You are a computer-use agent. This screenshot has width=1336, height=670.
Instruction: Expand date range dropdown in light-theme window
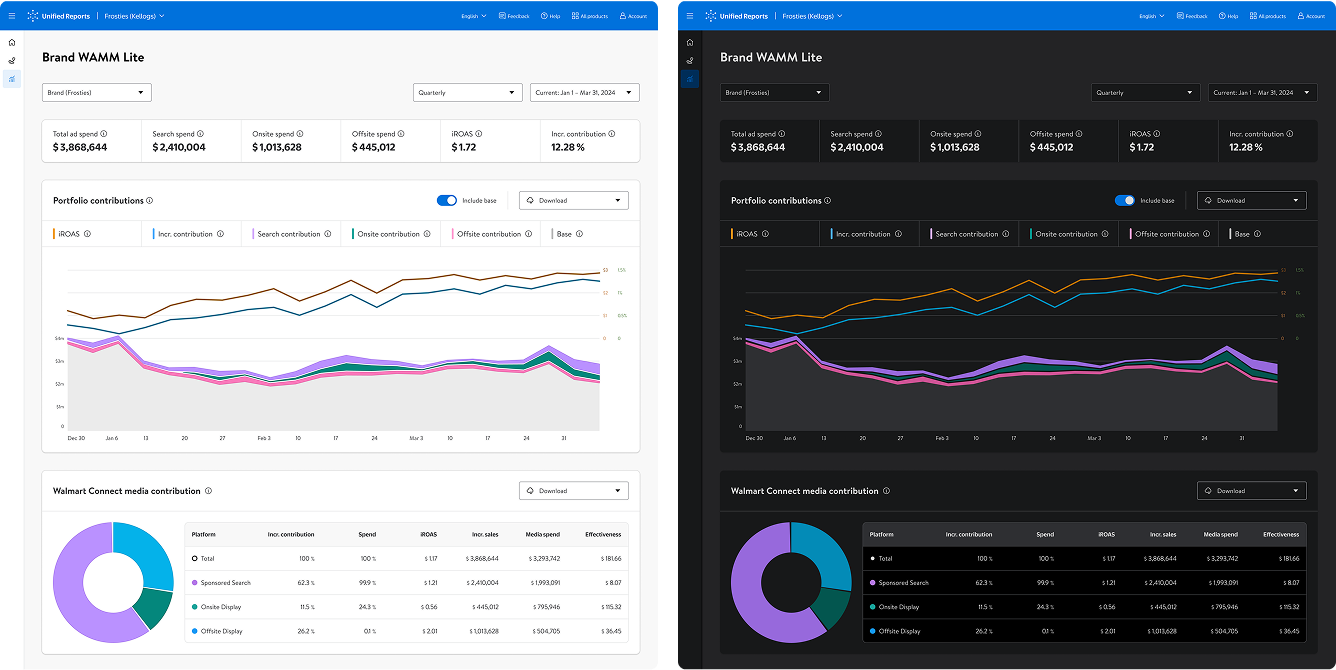(584, 93)
